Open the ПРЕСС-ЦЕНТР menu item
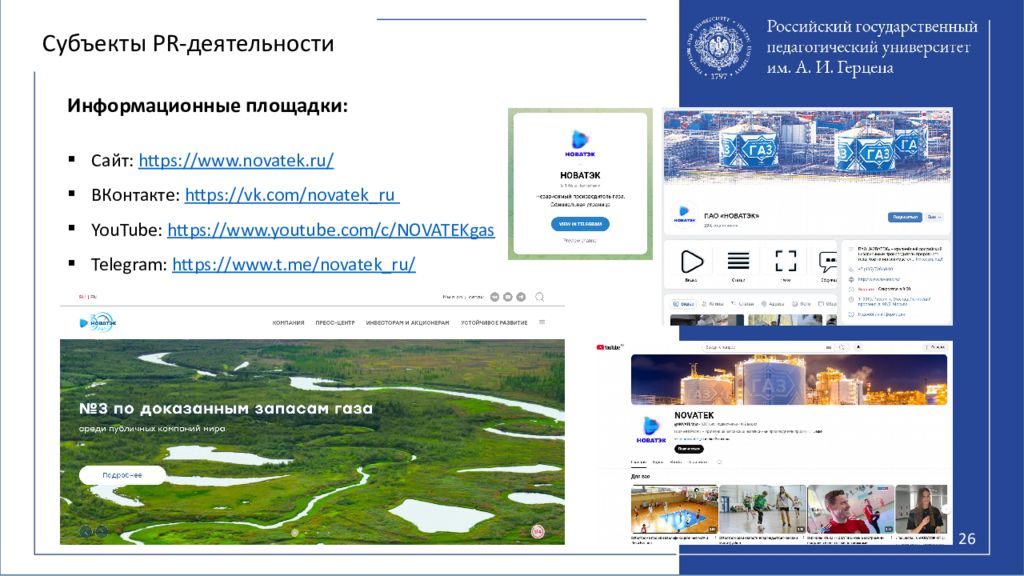1024x576 pixels. 335,323
